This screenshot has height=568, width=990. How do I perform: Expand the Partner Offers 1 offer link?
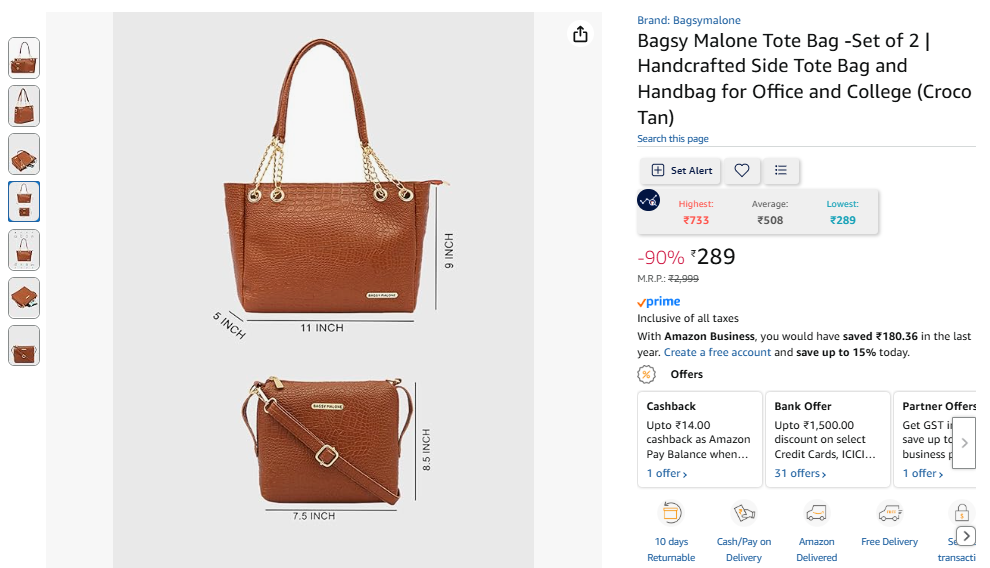922,473
